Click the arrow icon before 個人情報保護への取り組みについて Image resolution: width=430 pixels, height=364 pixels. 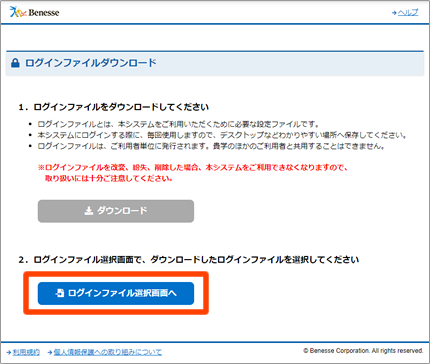[x=50, y=352]
